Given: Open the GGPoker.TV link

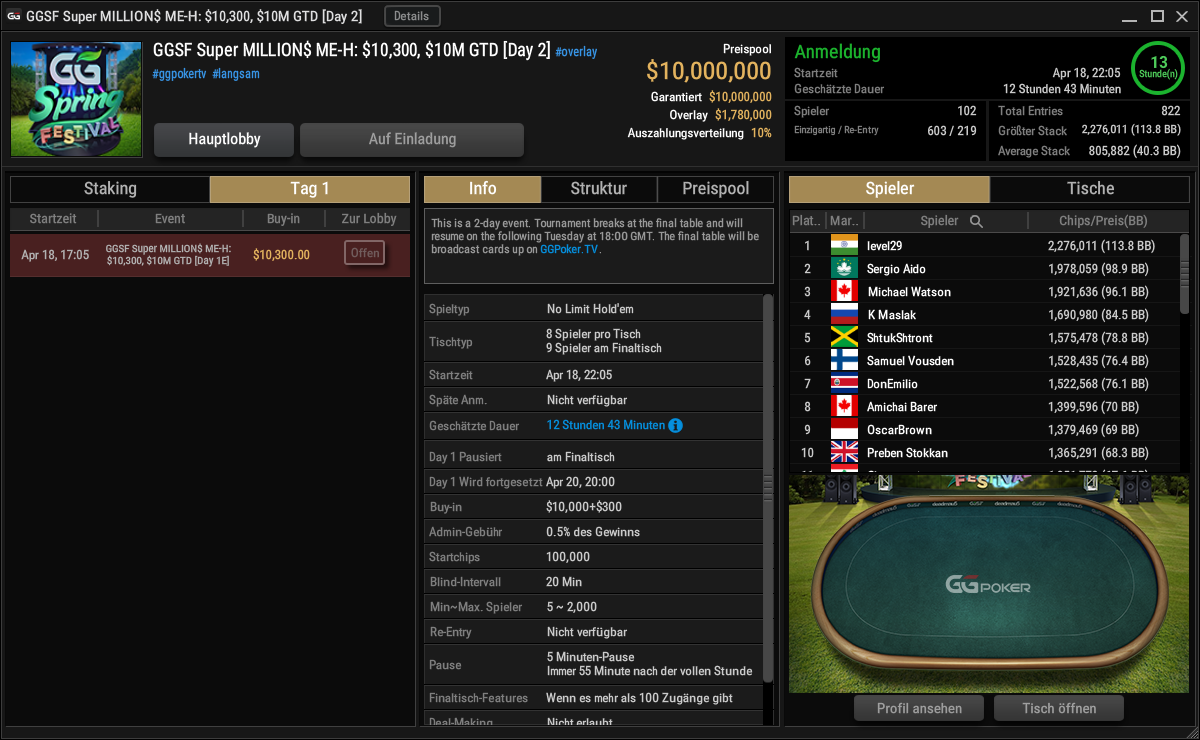Looking at the screenshot, I should [570, 250].
